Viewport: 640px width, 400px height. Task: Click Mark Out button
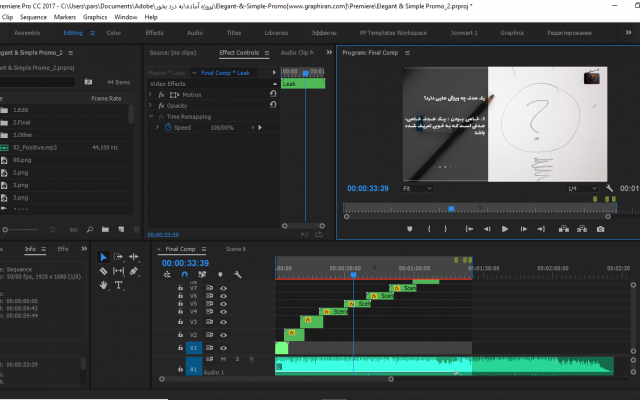(446, 229)
